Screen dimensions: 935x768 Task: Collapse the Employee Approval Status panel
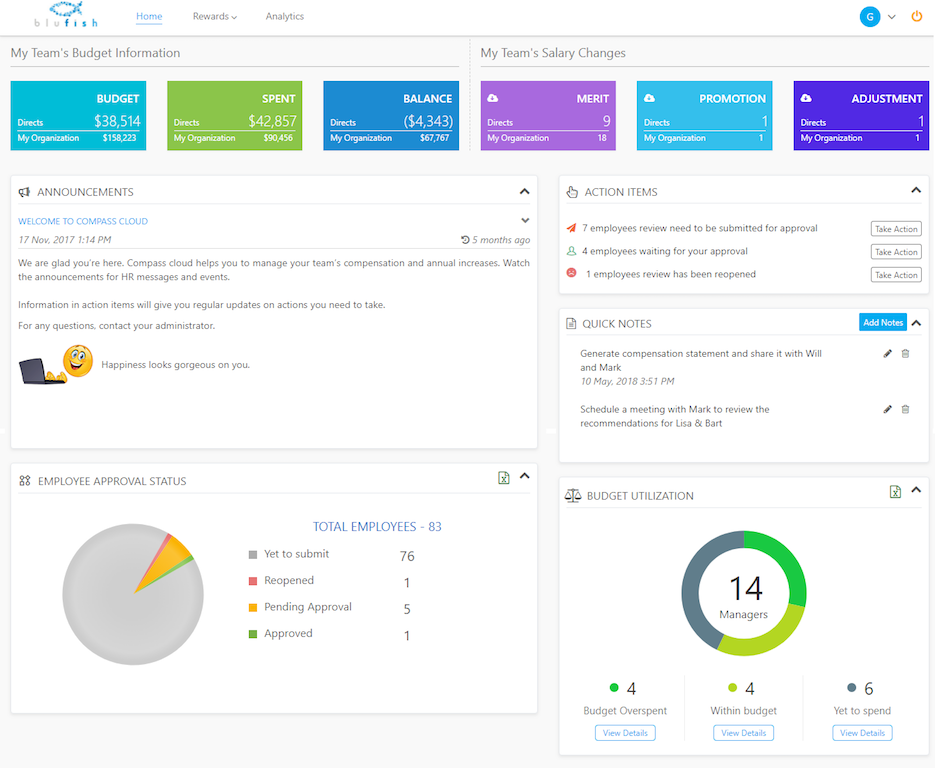(x=525, y=476)
